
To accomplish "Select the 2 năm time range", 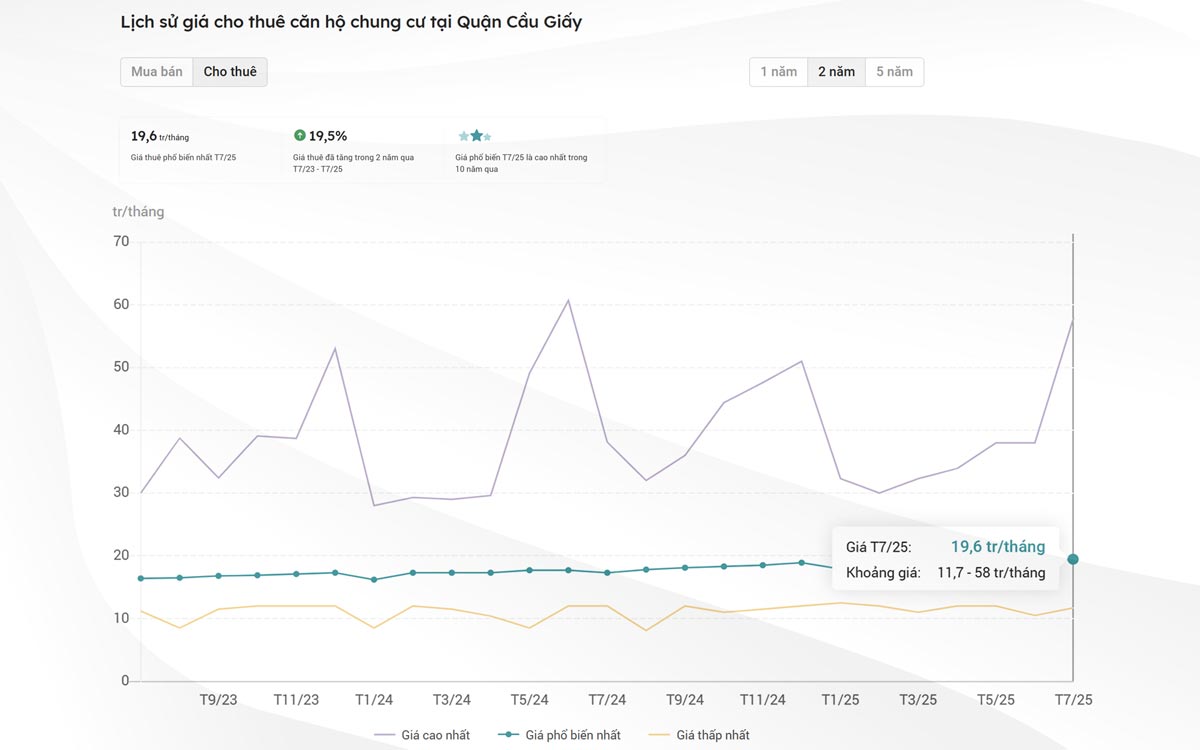I will pos(836,72).
